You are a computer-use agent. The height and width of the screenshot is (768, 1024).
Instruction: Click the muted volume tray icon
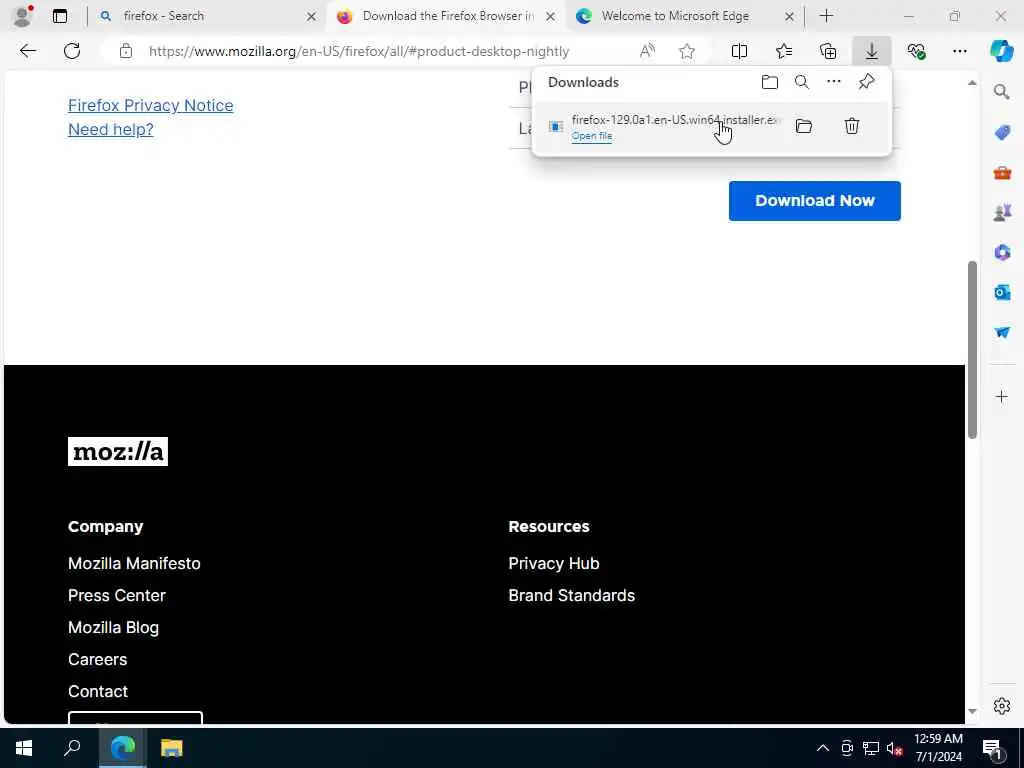click(894, 748)
